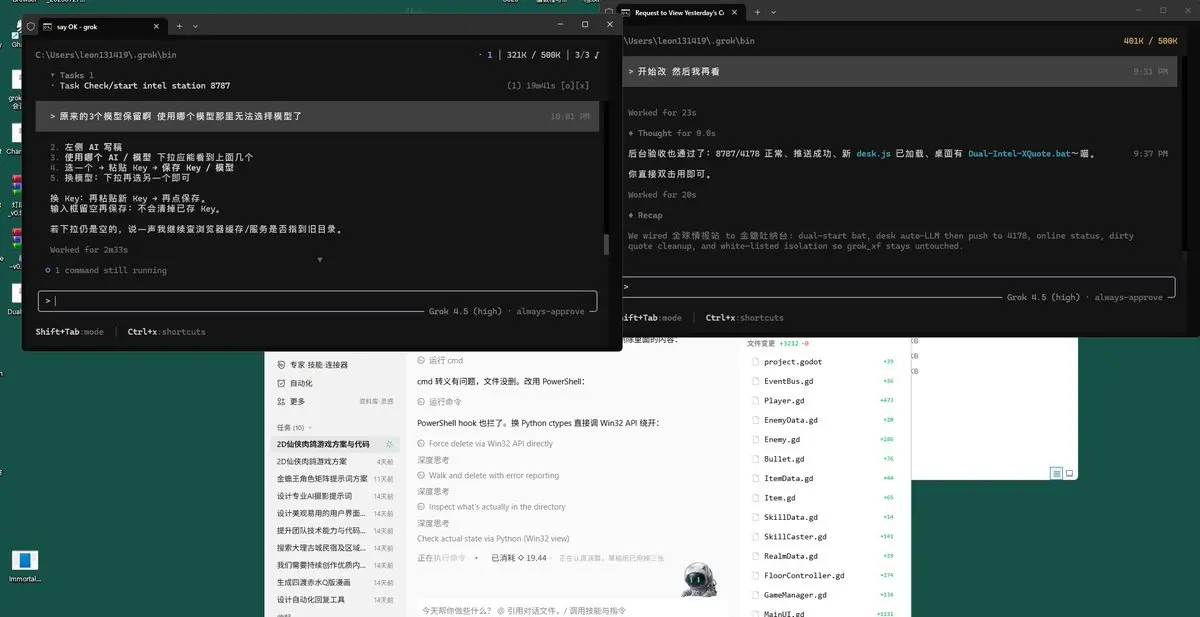The image size is (1200, 617).
Task: Focus the left grok prompt input box
Action: [x=317, y=300]
